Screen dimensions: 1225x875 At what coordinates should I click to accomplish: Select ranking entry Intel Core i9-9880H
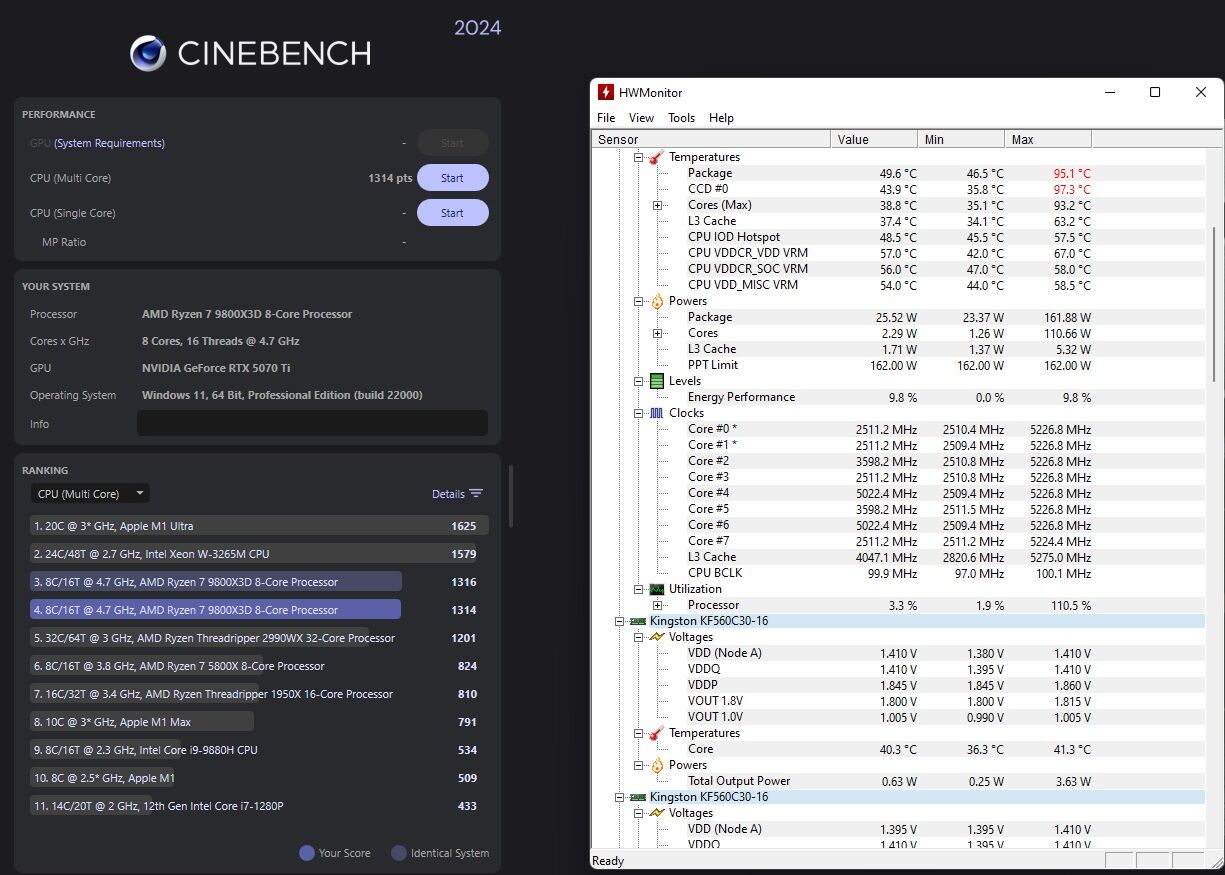(x=259, y=750)
